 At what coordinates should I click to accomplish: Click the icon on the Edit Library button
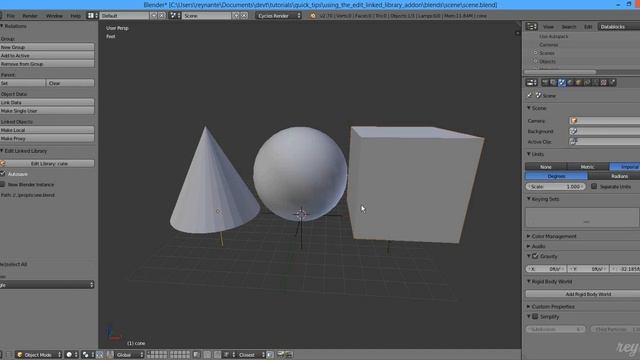3,163
